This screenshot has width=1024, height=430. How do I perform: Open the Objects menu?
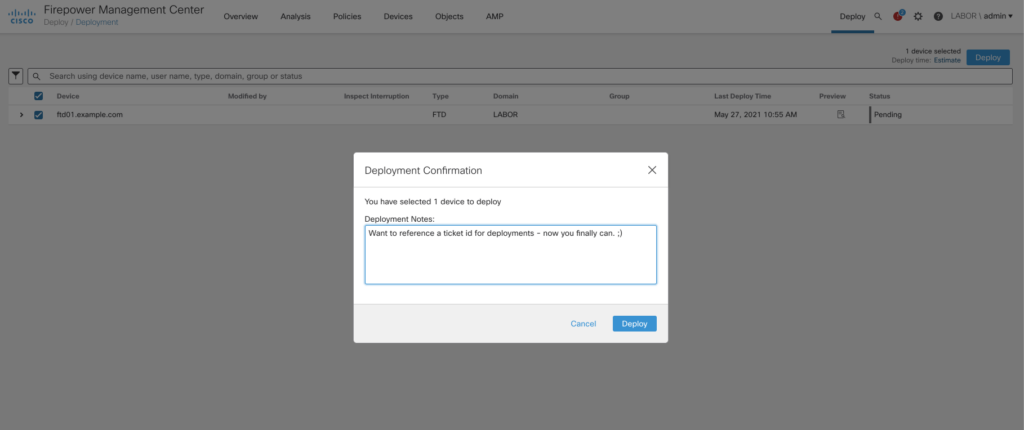click(449, 16)
